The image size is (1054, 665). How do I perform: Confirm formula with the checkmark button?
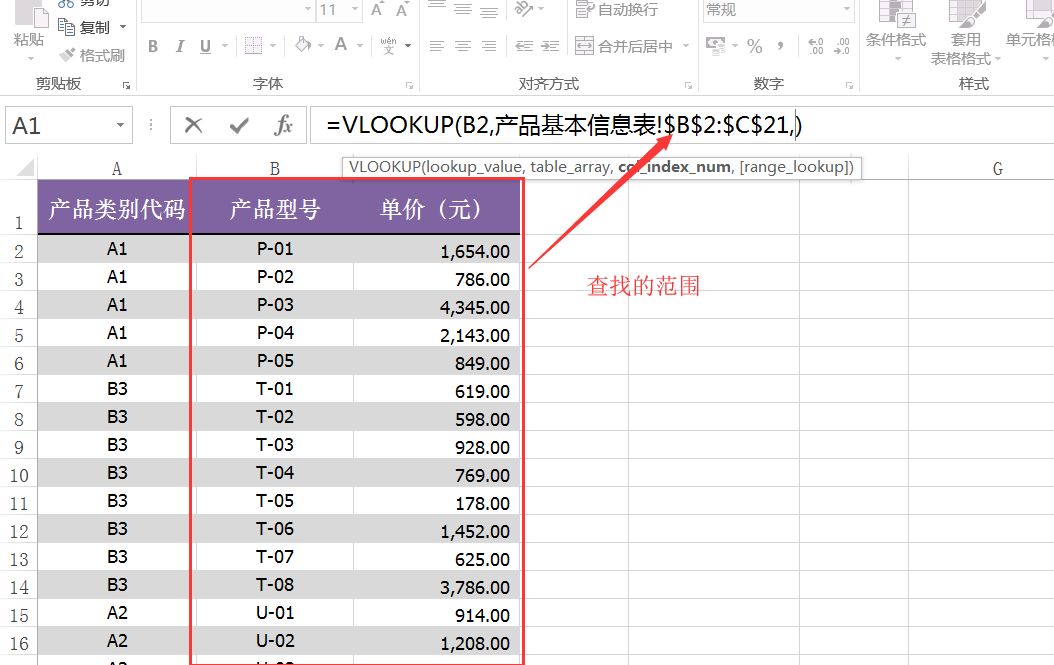[239, 125]
